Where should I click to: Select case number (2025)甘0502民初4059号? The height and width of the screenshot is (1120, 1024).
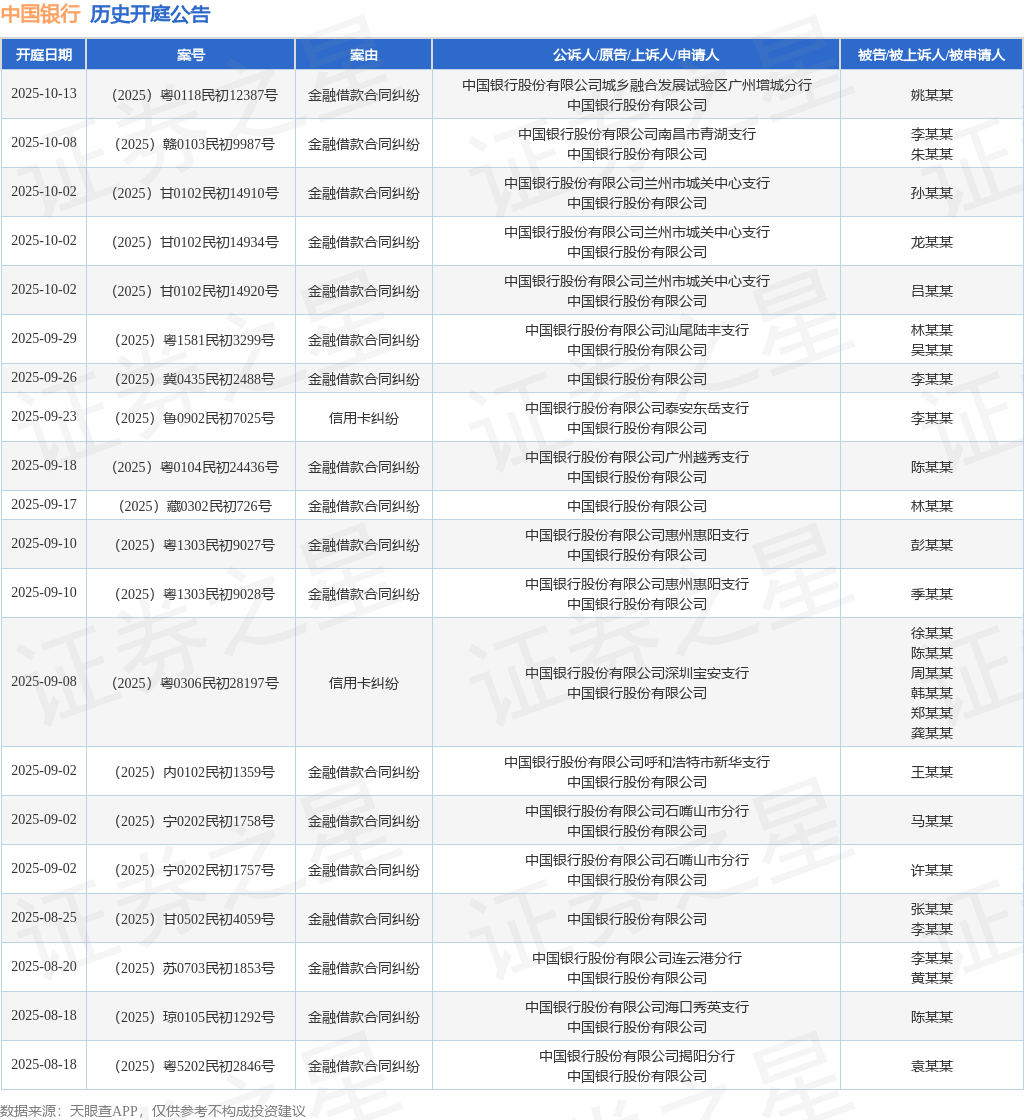(194, 919)
